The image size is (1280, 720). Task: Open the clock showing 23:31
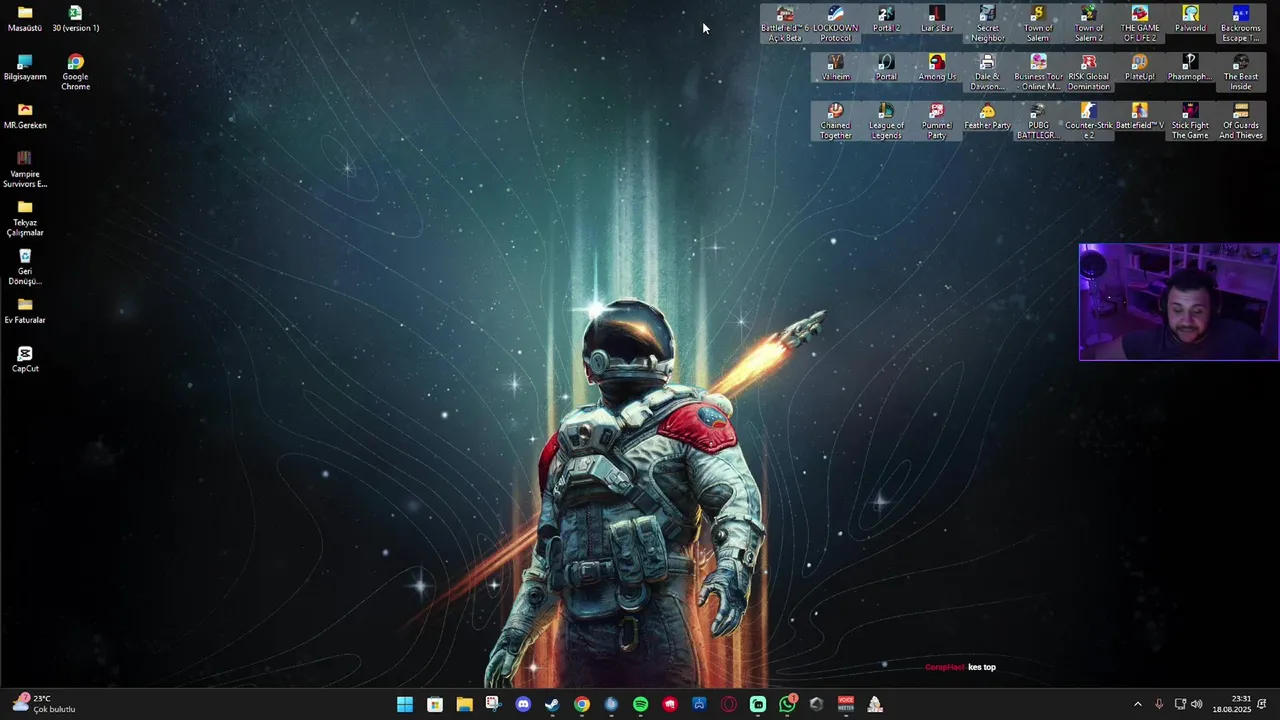tap(1232, 704)
